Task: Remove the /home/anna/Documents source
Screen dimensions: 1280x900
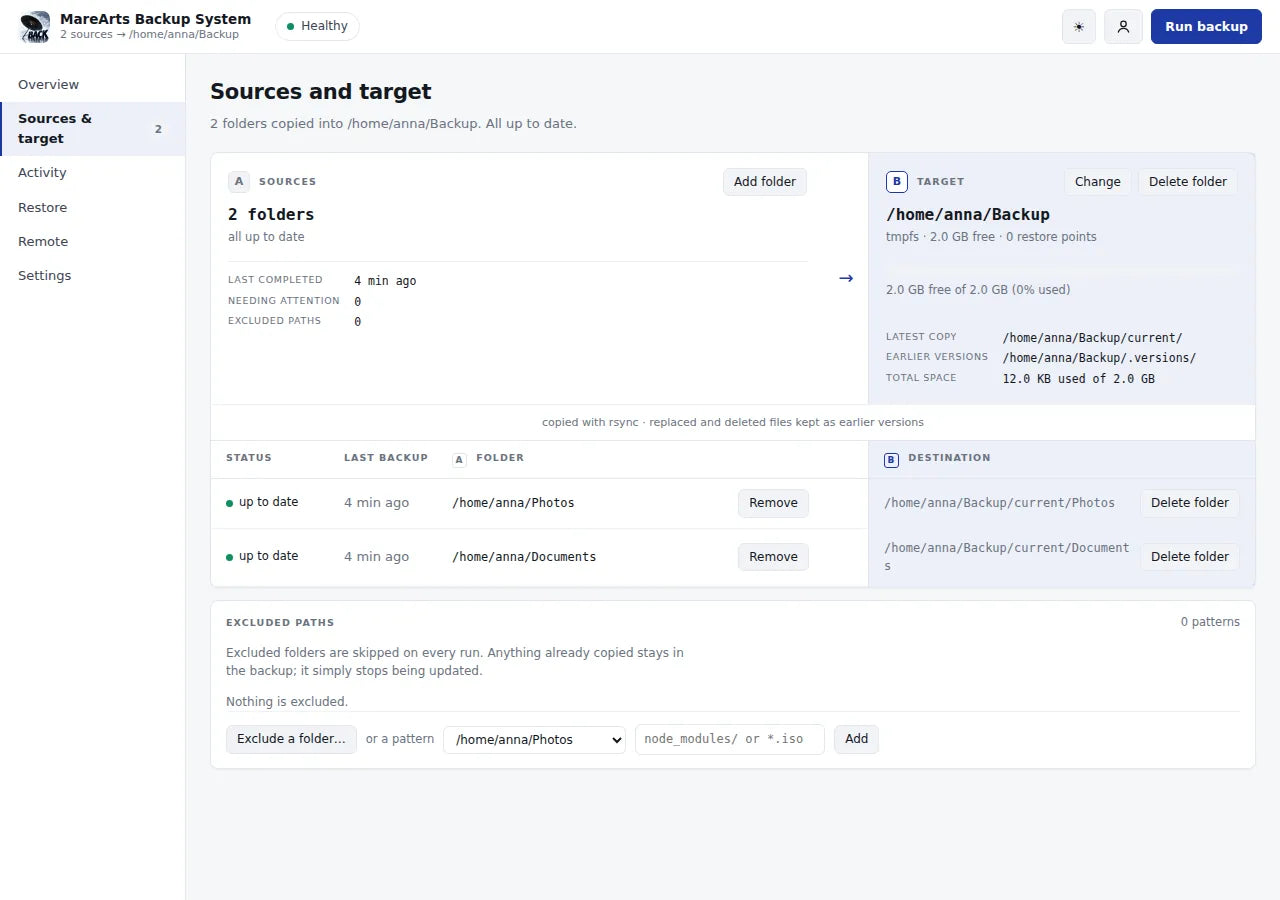Action: (x=773, y=557)
